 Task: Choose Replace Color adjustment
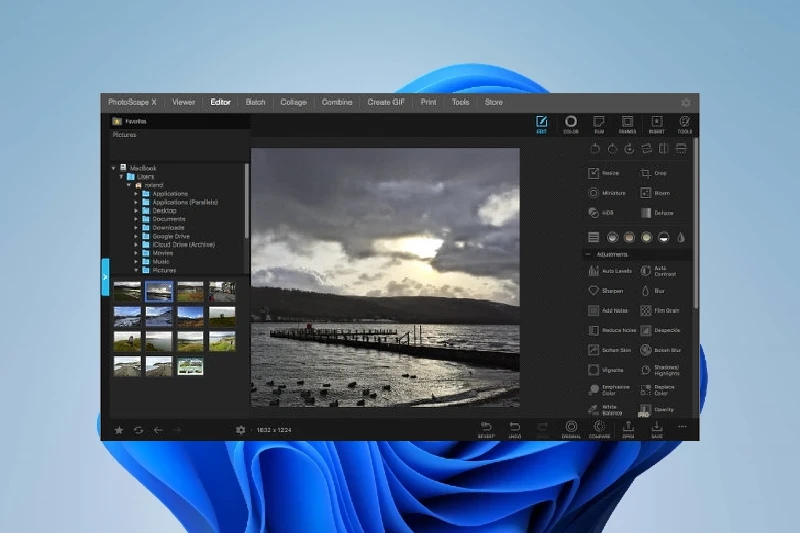(658, 390)
